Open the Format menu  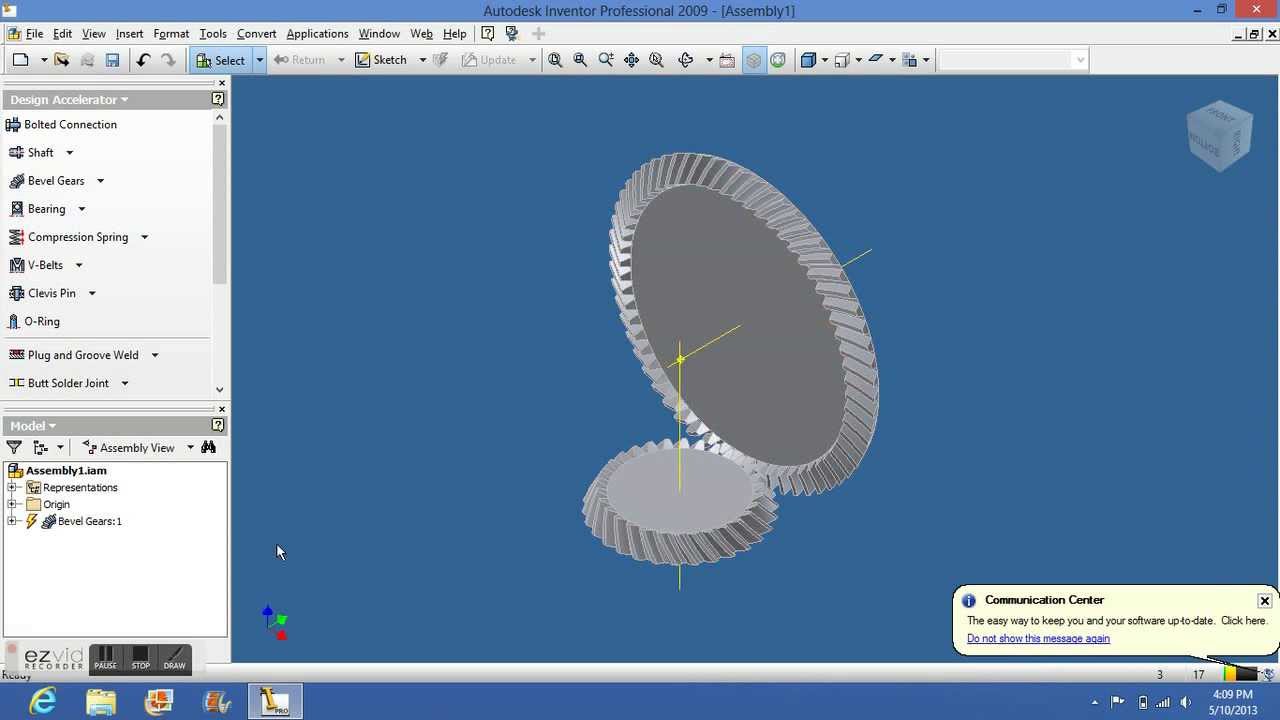171,33
